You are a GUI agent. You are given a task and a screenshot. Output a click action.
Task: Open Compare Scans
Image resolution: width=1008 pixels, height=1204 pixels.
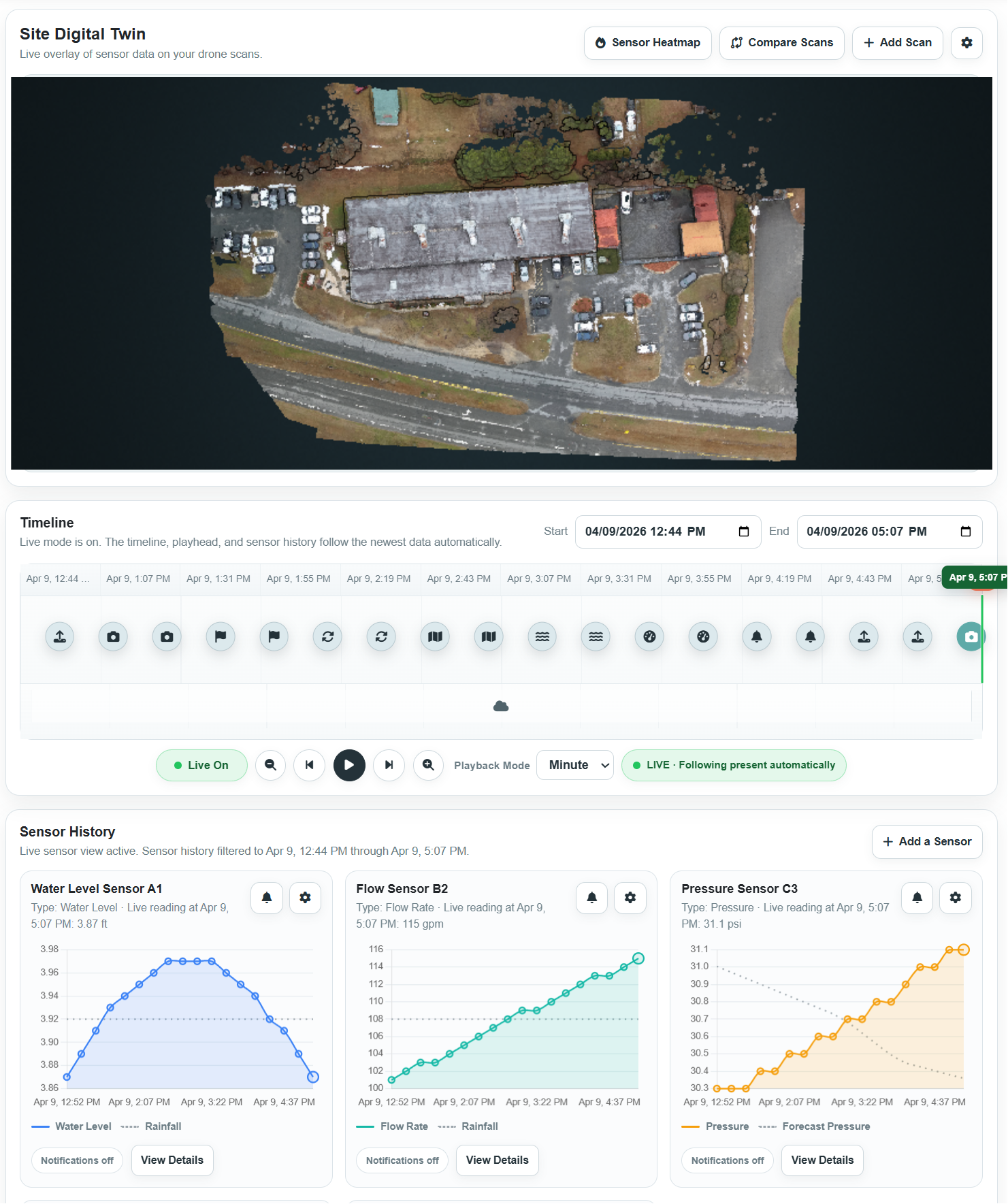(x=781, y=43)
